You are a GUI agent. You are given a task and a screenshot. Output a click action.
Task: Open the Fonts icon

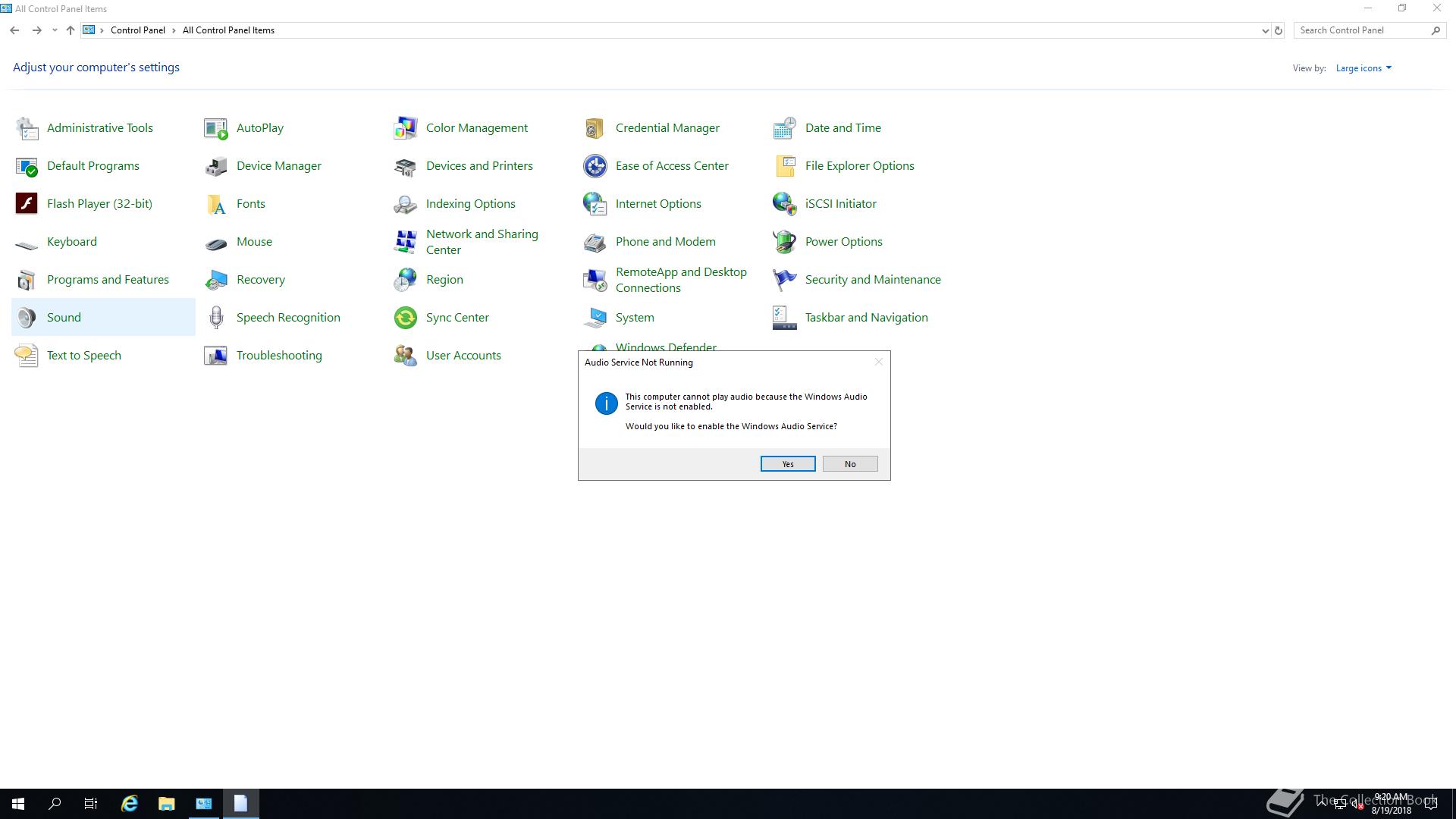click(x=216, y=204)
